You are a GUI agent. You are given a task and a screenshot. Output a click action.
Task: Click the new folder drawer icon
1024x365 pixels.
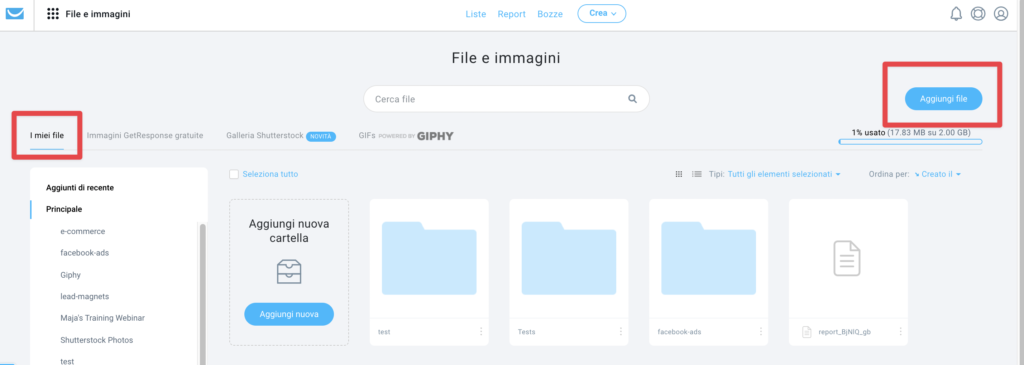tap(289, 272)
